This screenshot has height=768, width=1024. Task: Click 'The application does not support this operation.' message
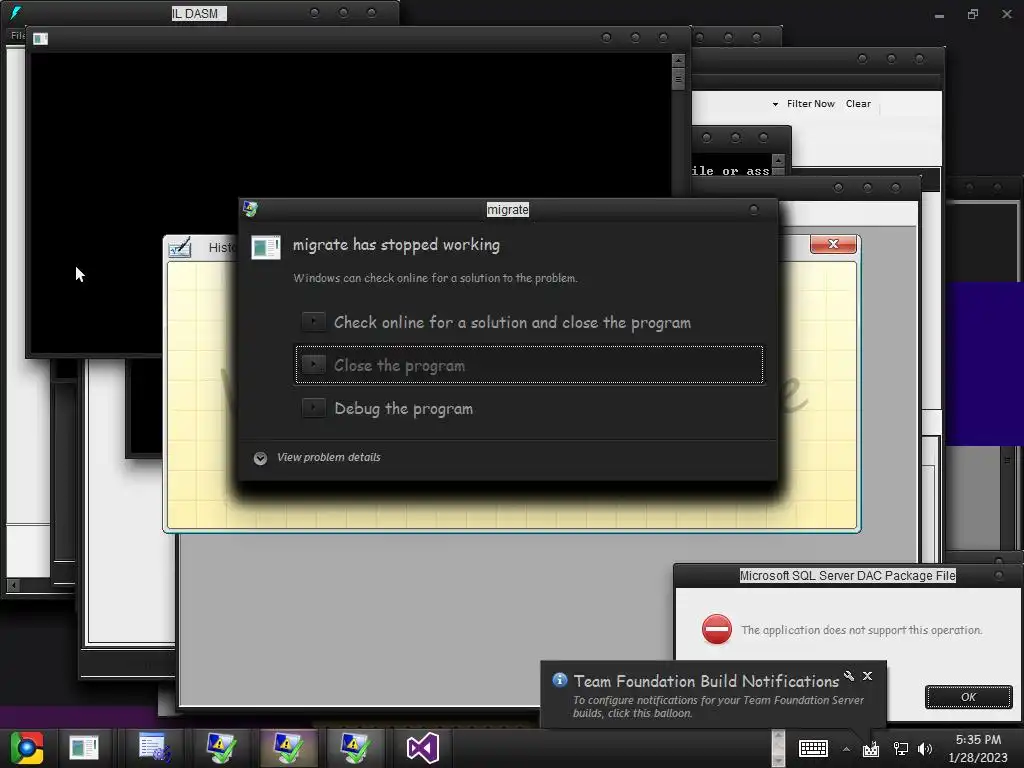(861, 630)
